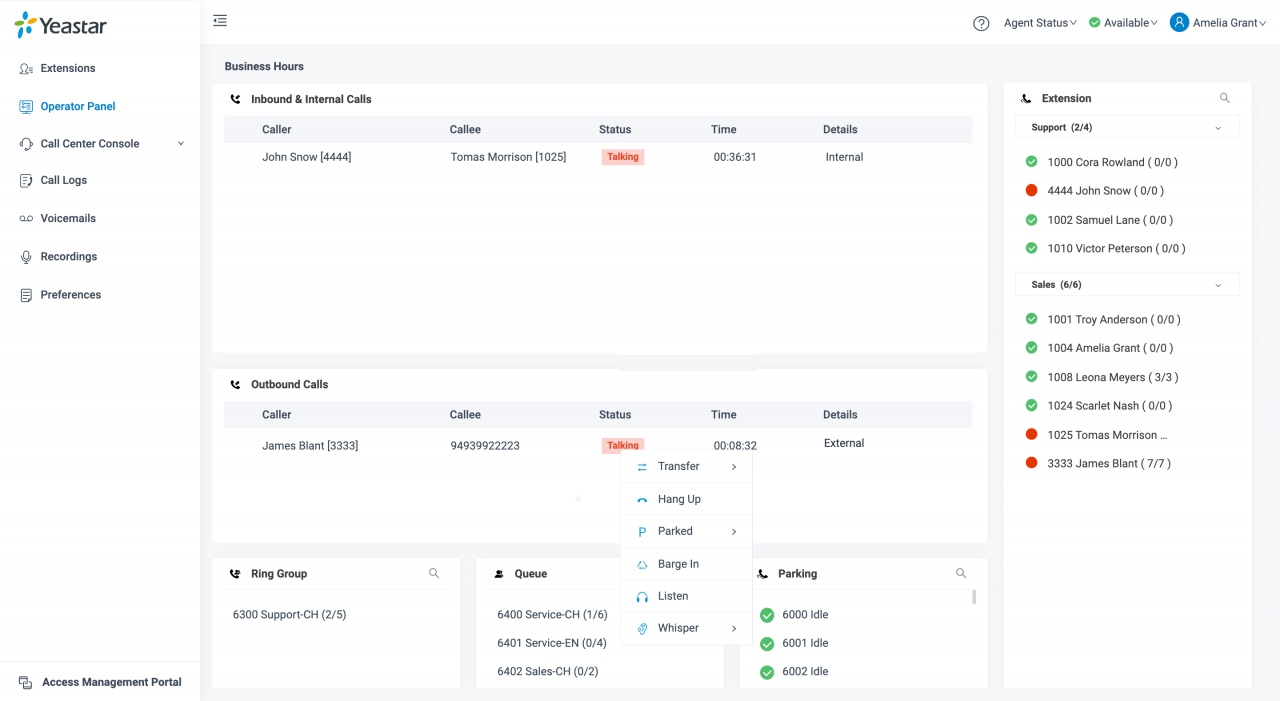
Task: Click the search icon in Extension panel
Action: (1225, 98)
